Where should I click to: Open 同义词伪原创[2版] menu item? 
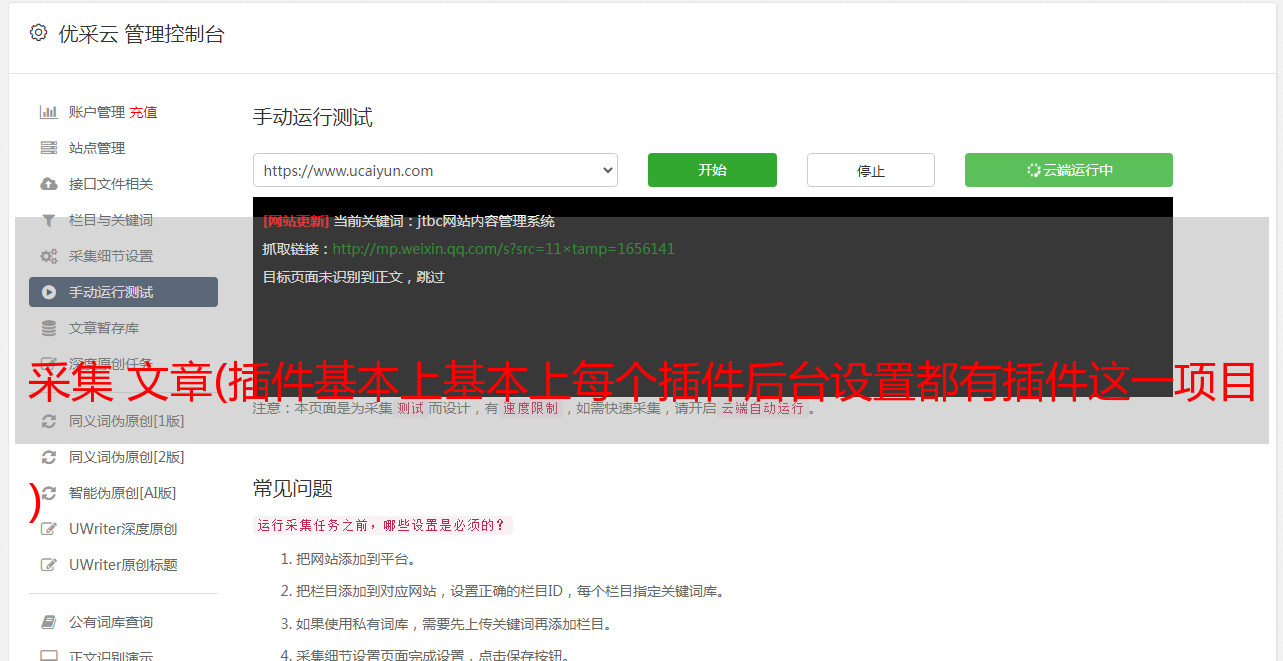126,457
